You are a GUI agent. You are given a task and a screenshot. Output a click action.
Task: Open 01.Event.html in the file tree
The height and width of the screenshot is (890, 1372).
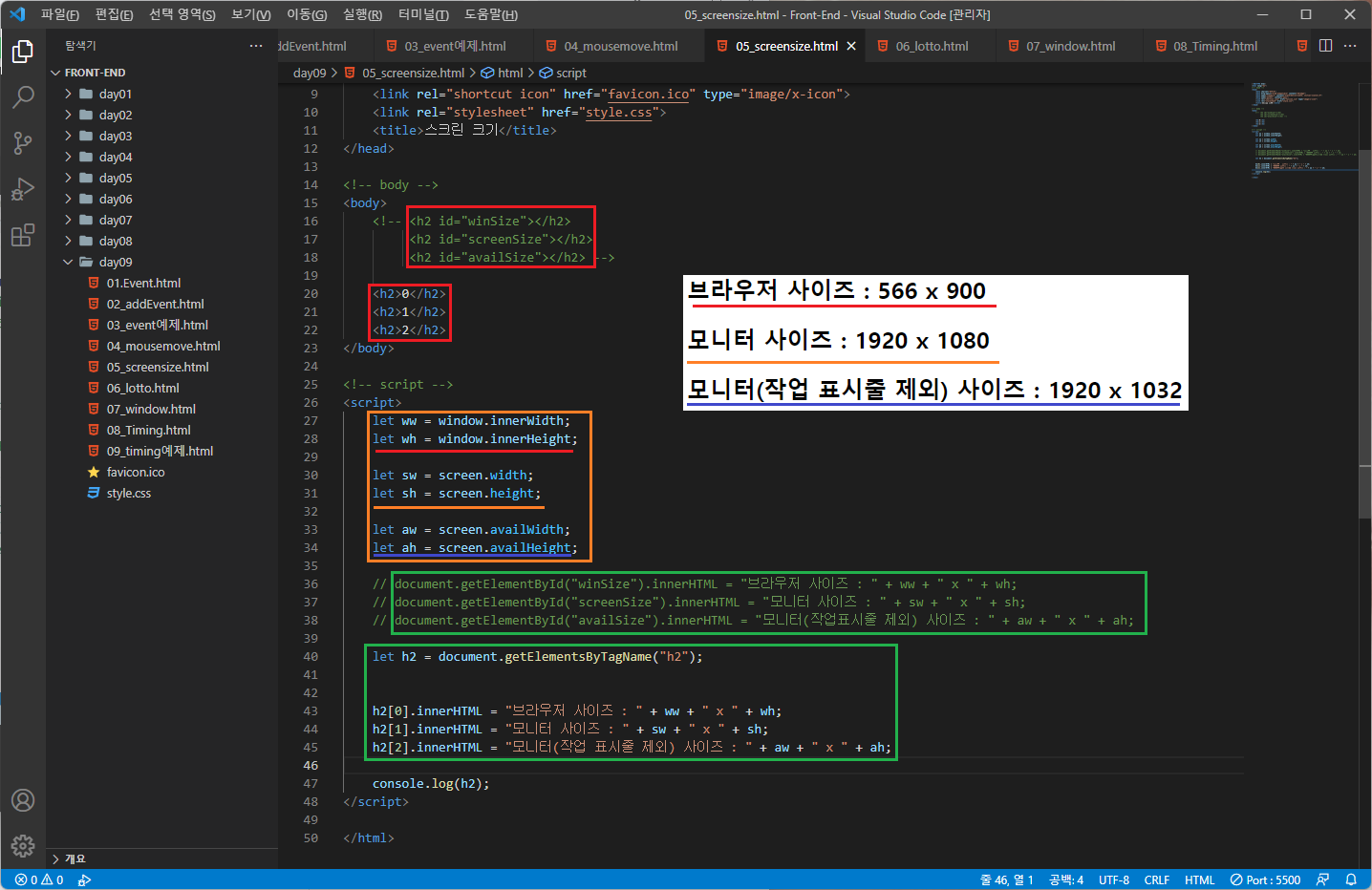point(143,283)
